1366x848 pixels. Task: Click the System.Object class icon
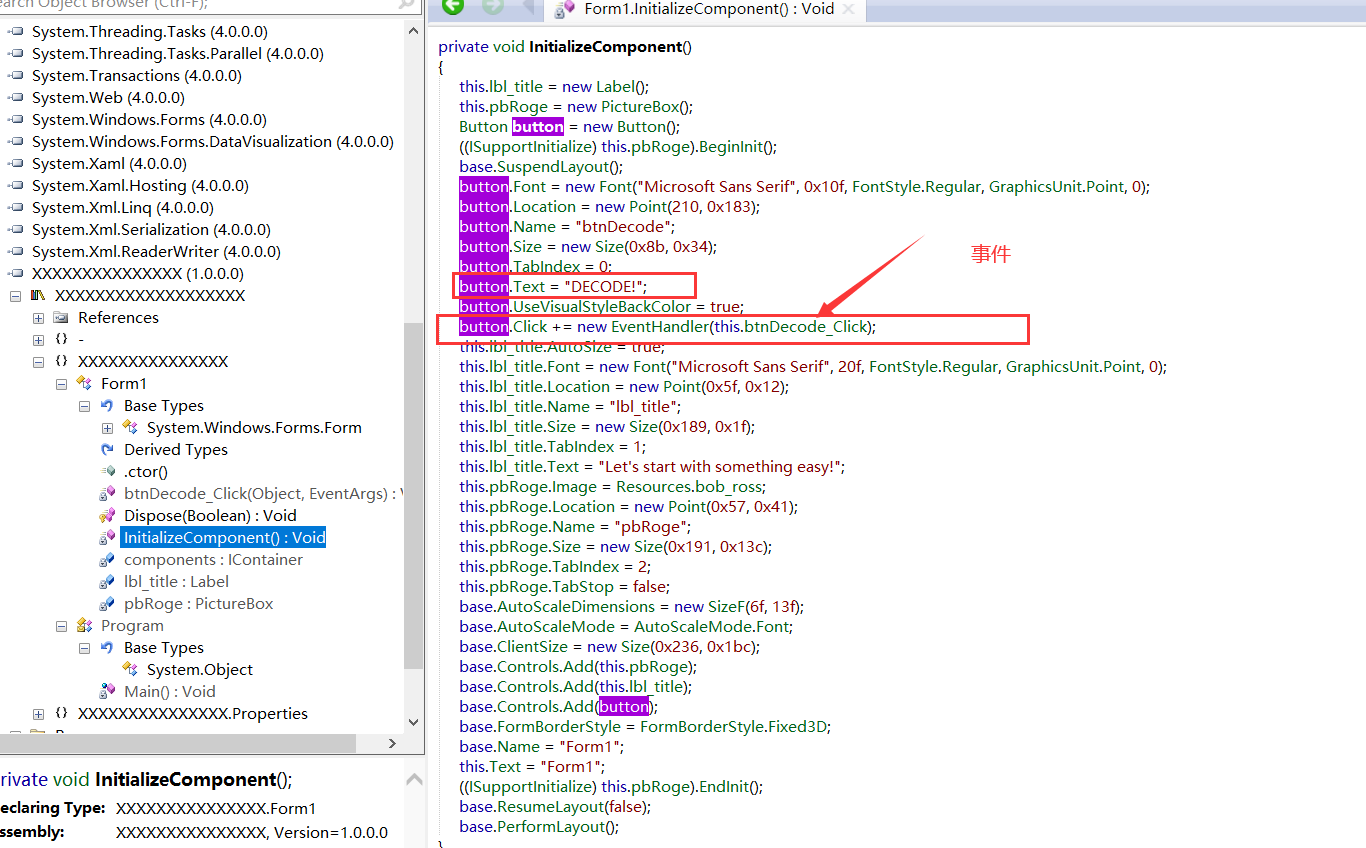(x=130, y=669)
